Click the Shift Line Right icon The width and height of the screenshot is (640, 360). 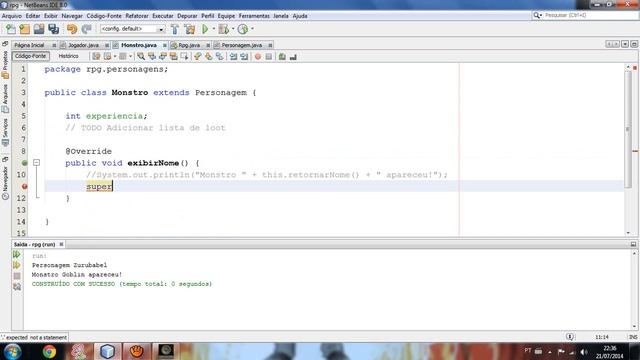click(x=244, y=56)
